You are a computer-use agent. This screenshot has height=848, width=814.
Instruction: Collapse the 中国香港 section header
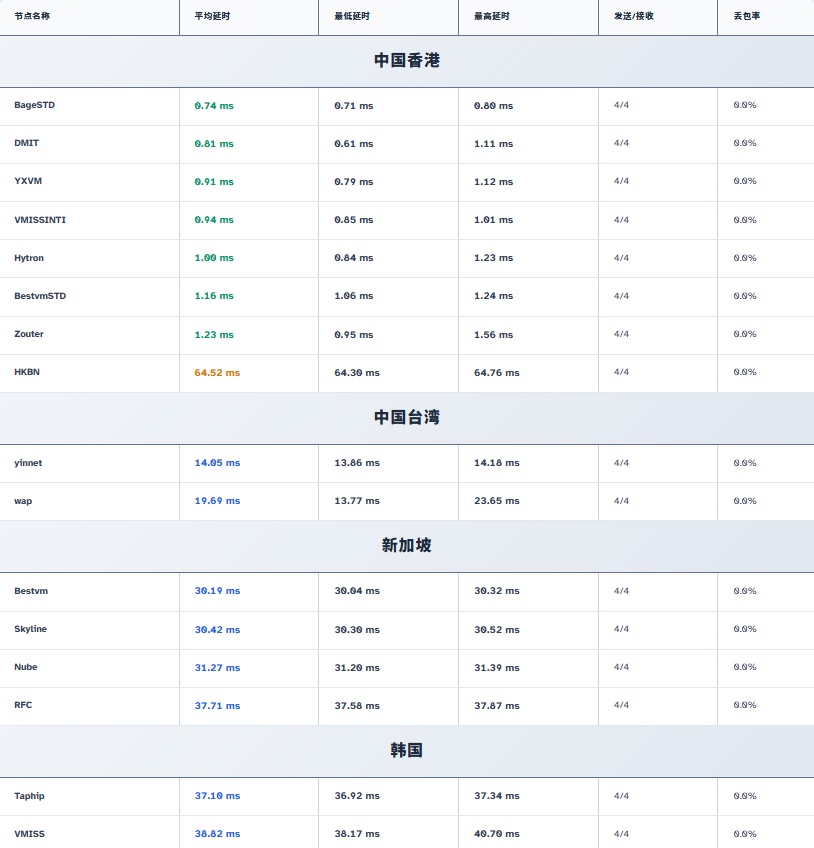click(407, 61)
